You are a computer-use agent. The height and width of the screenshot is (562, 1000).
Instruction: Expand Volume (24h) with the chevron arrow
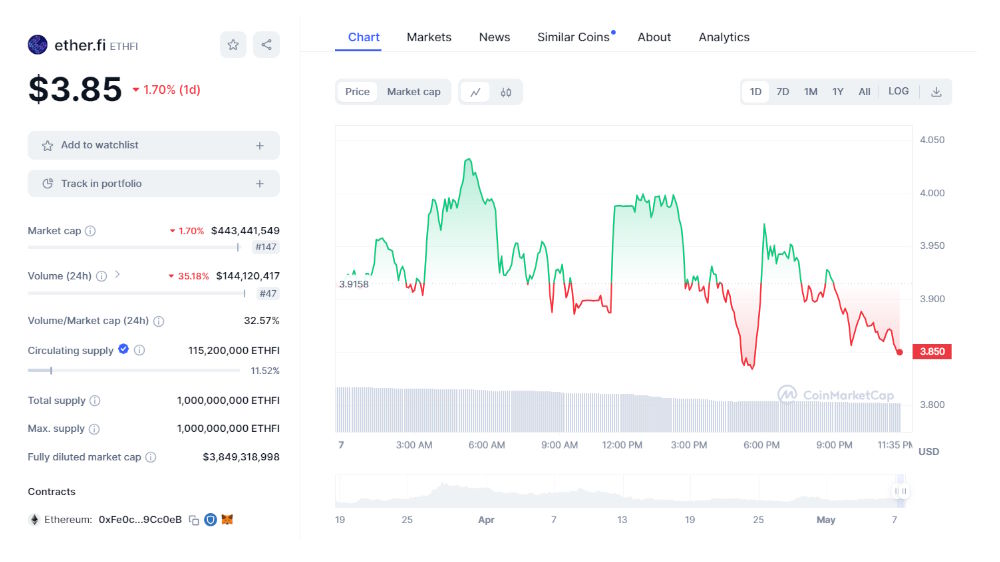(117, 275)
